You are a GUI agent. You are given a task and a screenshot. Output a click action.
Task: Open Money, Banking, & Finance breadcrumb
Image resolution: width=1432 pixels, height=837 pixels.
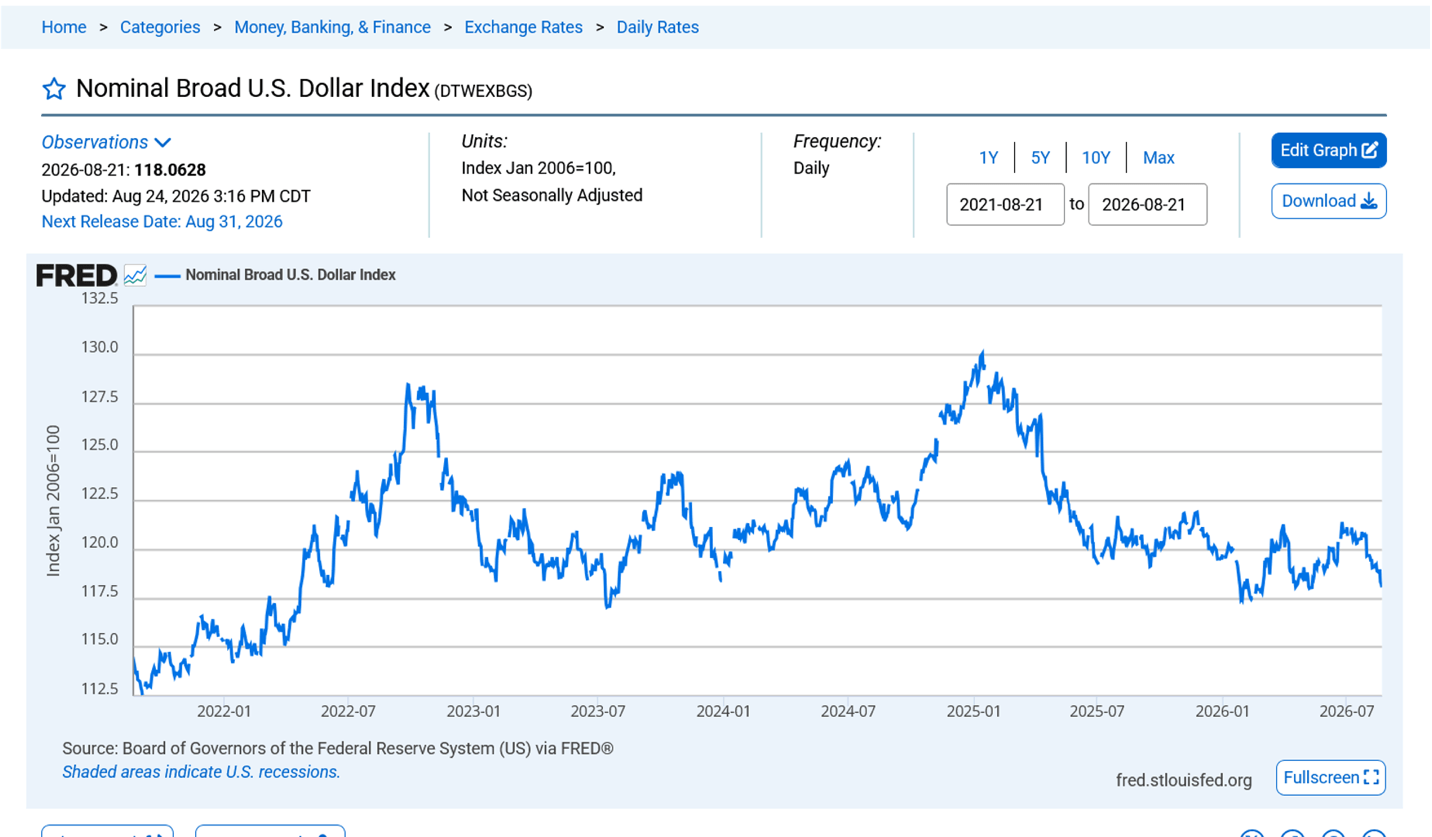[333, 27]
